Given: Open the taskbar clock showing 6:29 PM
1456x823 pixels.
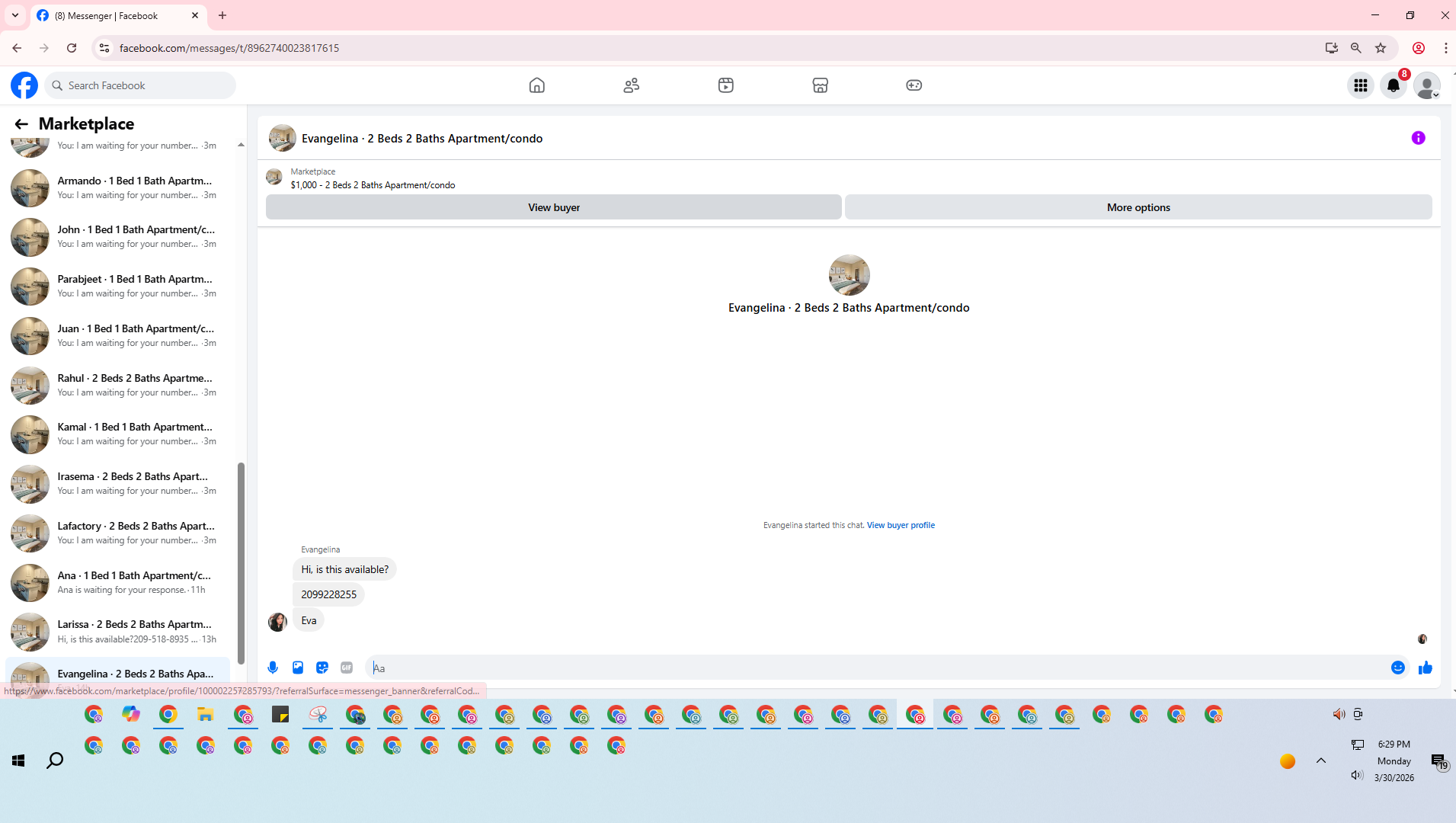Looking at the screenshot, I should point(1394,761).
